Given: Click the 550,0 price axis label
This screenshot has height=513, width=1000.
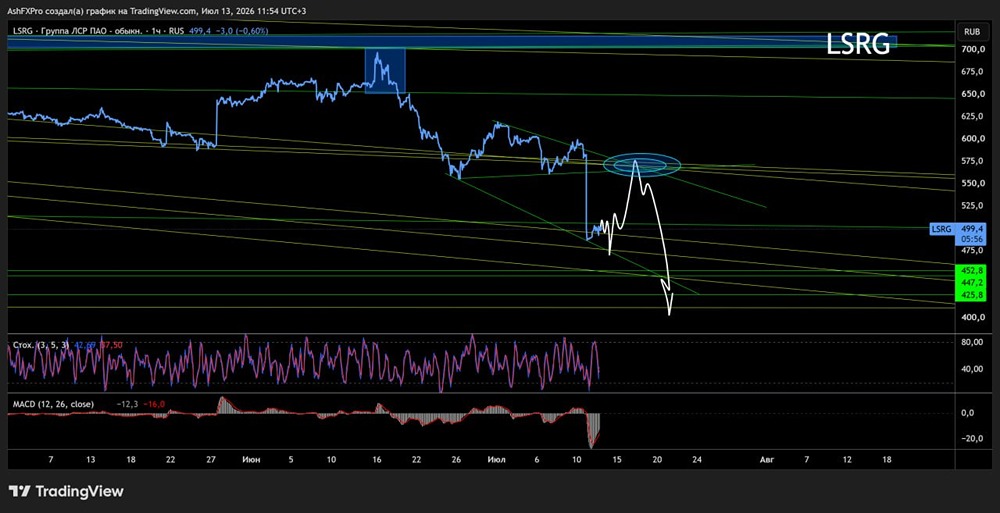Looking at the screenshot, I should pos(973,183).
